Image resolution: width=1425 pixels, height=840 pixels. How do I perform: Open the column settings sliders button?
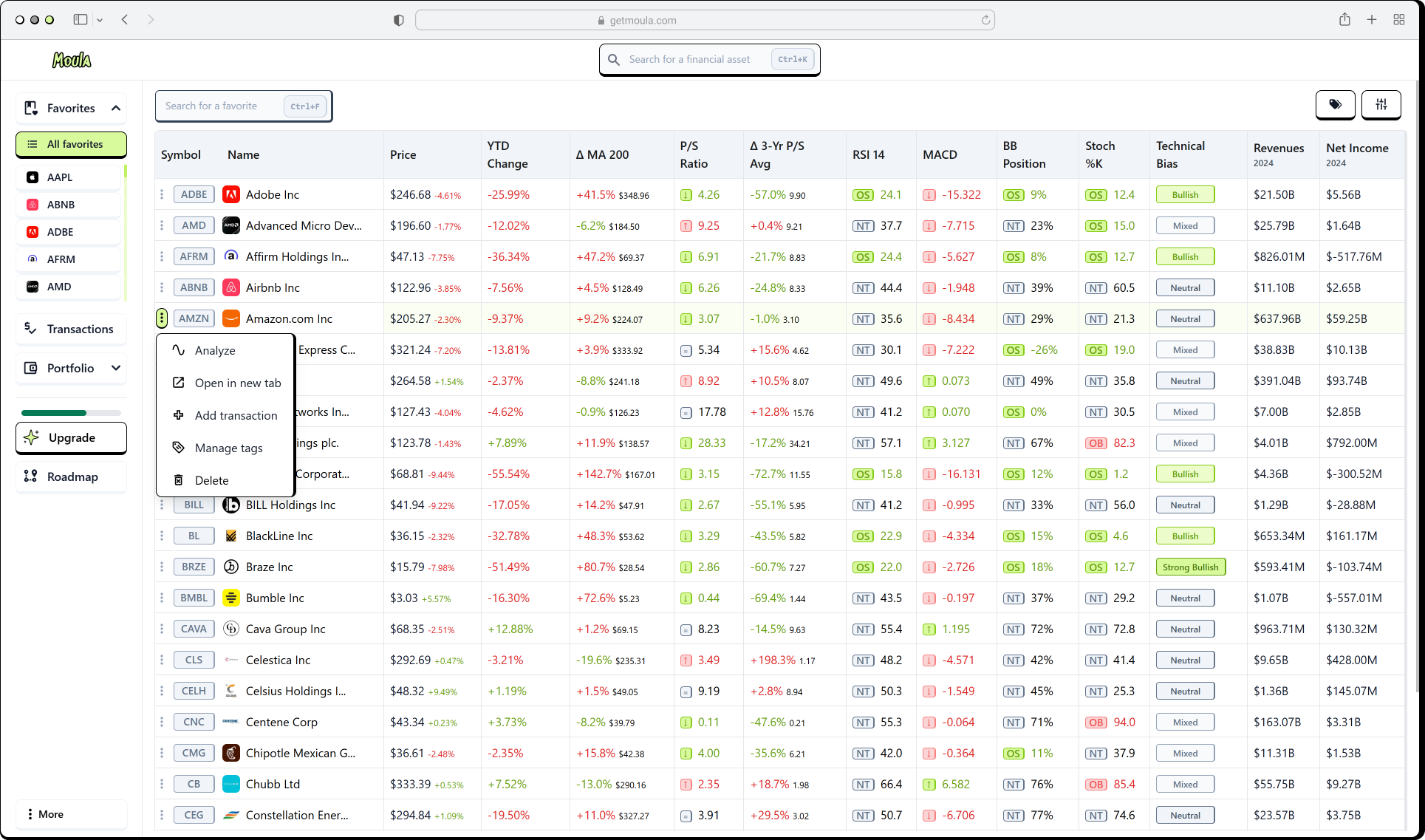point(1381,105)
